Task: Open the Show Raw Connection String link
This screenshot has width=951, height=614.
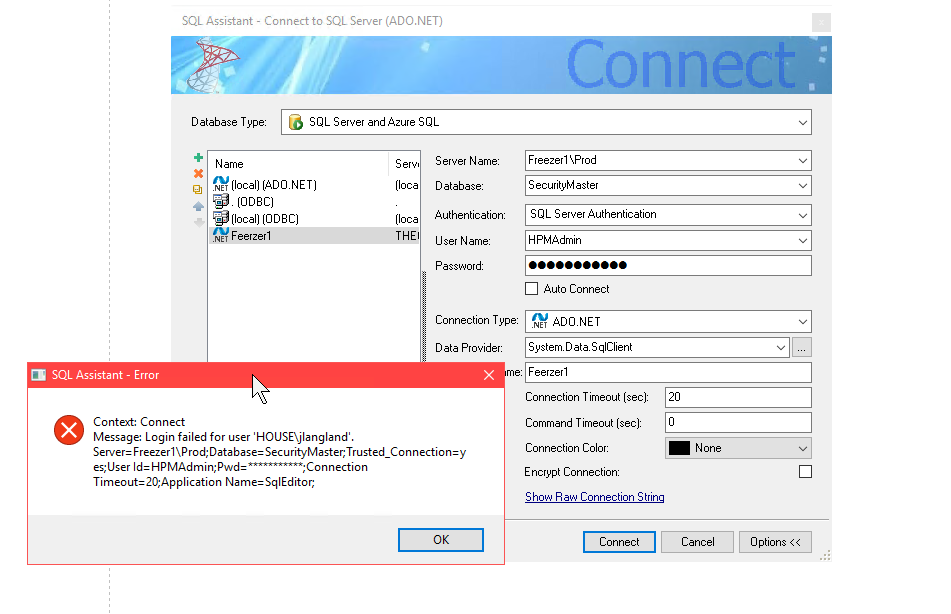Action: (x=594, y=497)
